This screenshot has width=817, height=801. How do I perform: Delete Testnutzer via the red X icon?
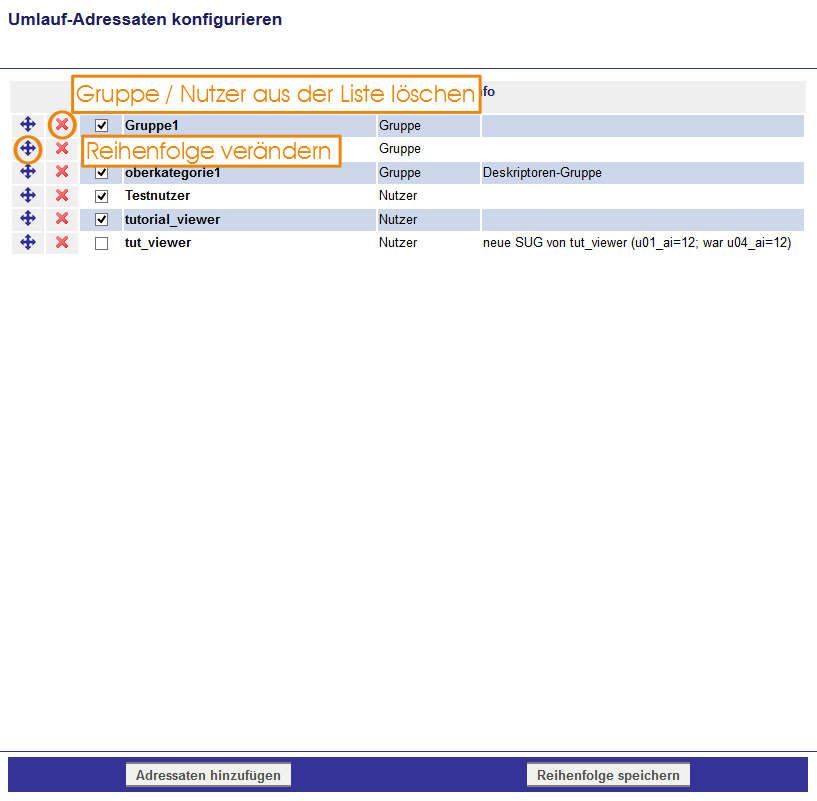click(x=62, y=195)
